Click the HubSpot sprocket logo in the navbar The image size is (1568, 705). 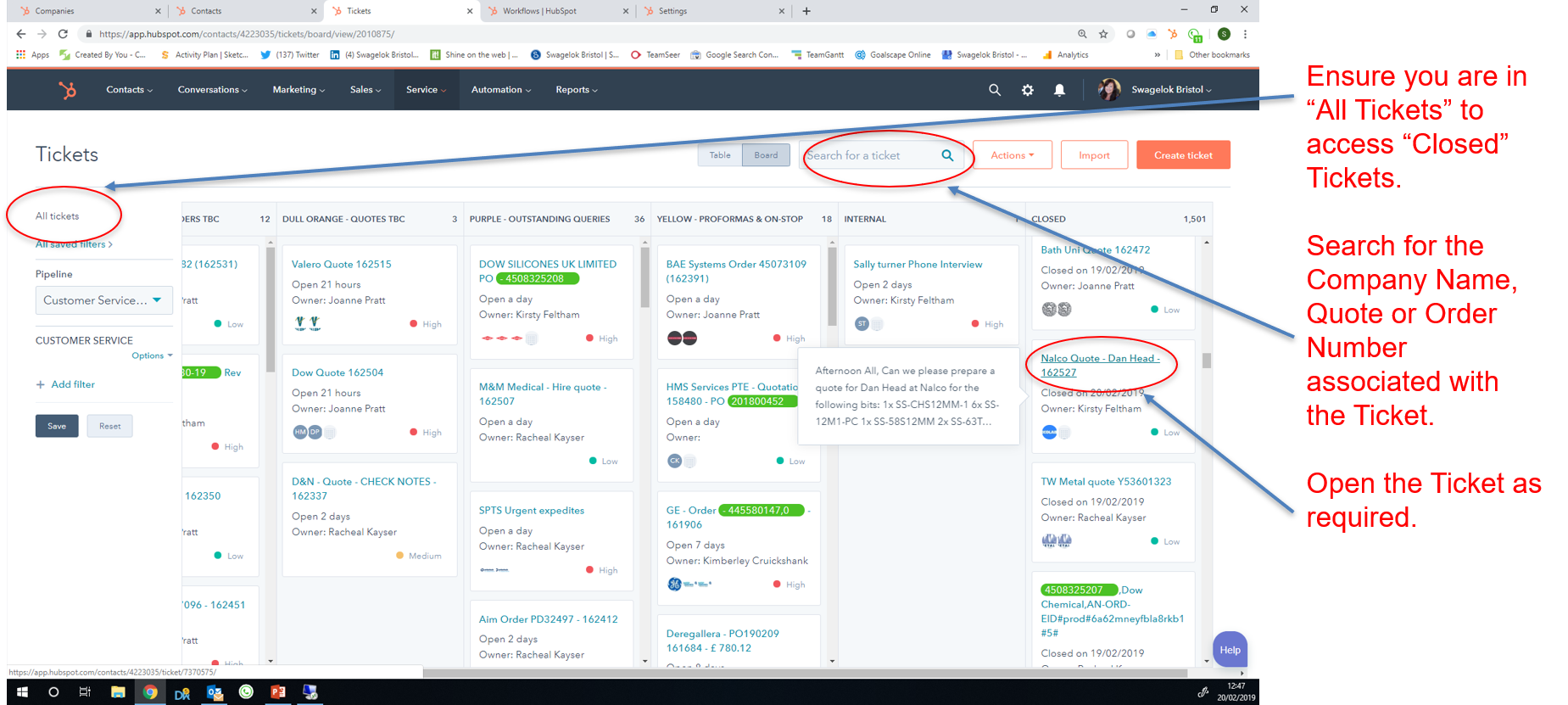[68, 90]
